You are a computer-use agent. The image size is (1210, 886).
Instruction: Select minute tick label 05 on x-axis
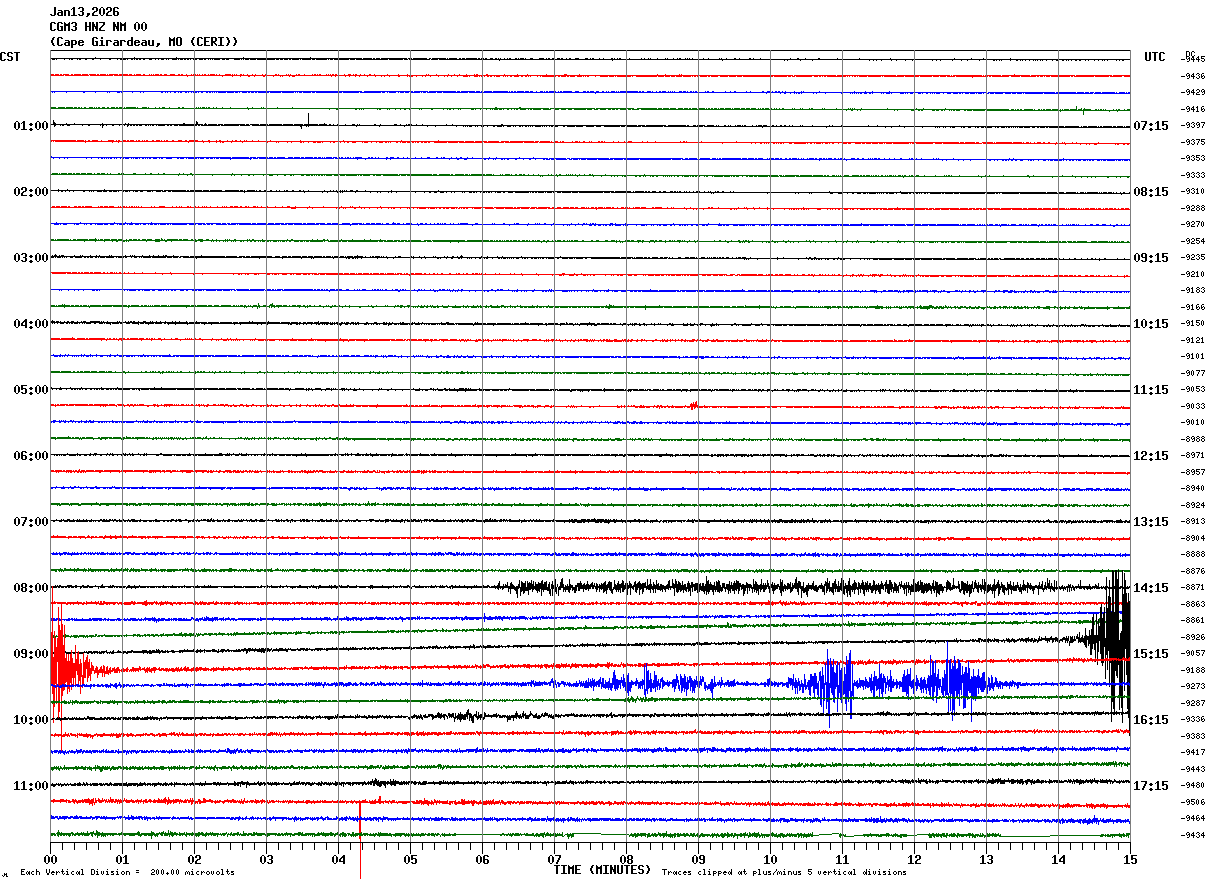point(410,859)
